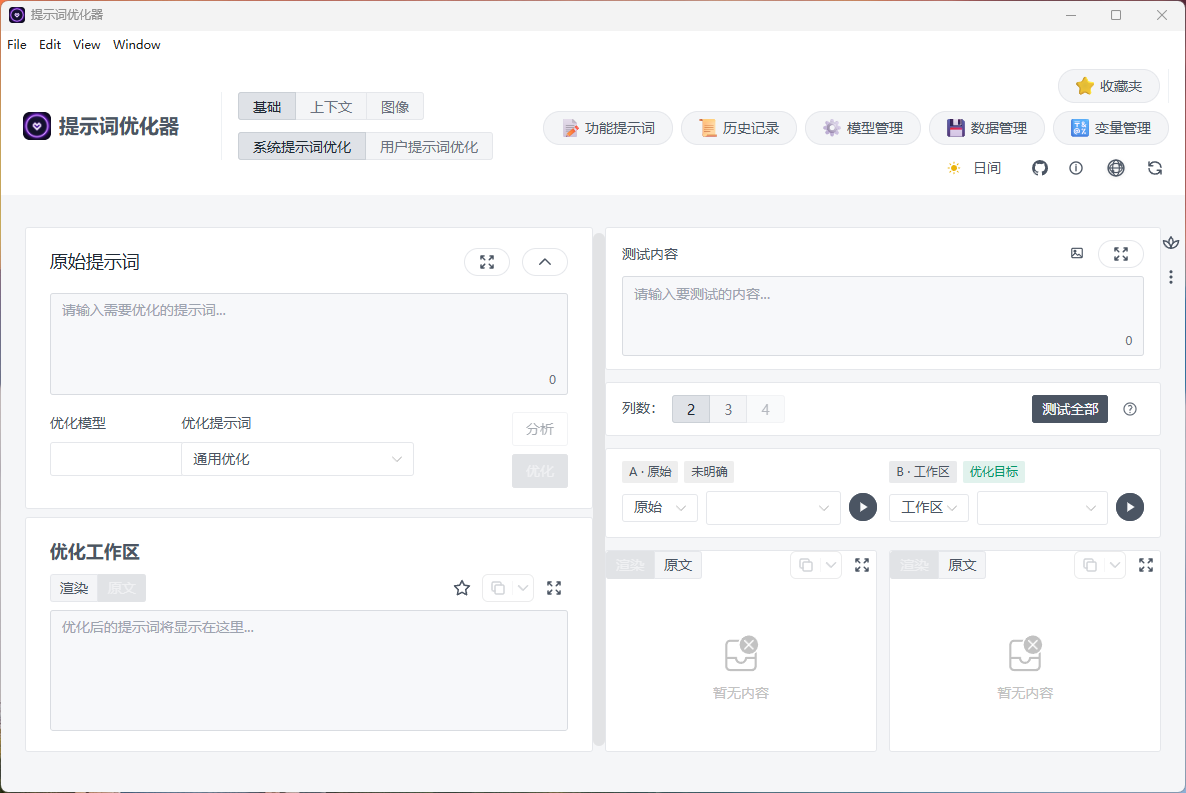Click the image upload icon in 测试内容

click(1077, 253)
